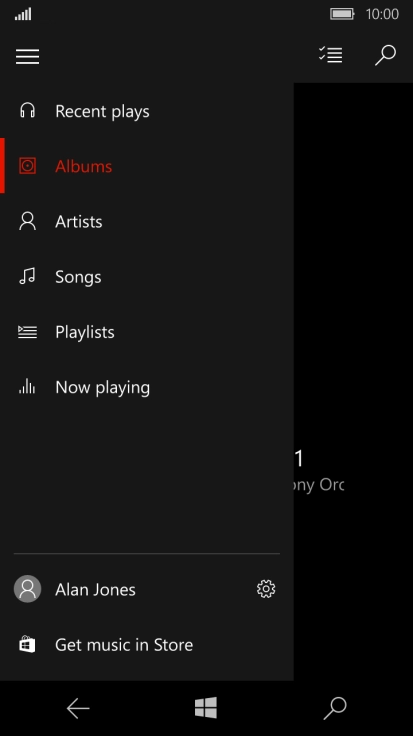Open settings via the gear icon
Viewport: 413px width, 736px height.
[266, 589]
